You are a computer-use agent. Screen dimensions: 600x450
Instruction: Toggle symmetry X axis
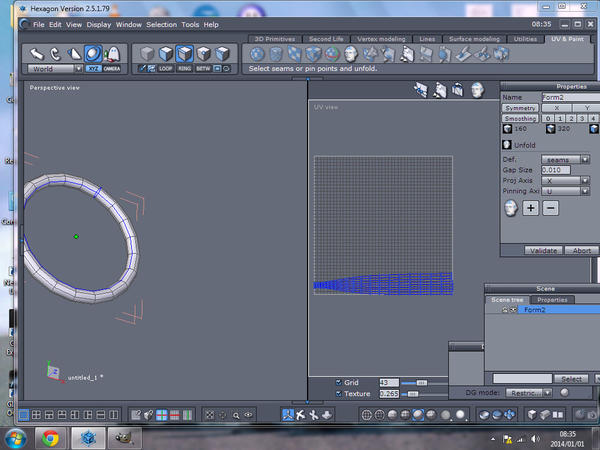click(557, 108)
